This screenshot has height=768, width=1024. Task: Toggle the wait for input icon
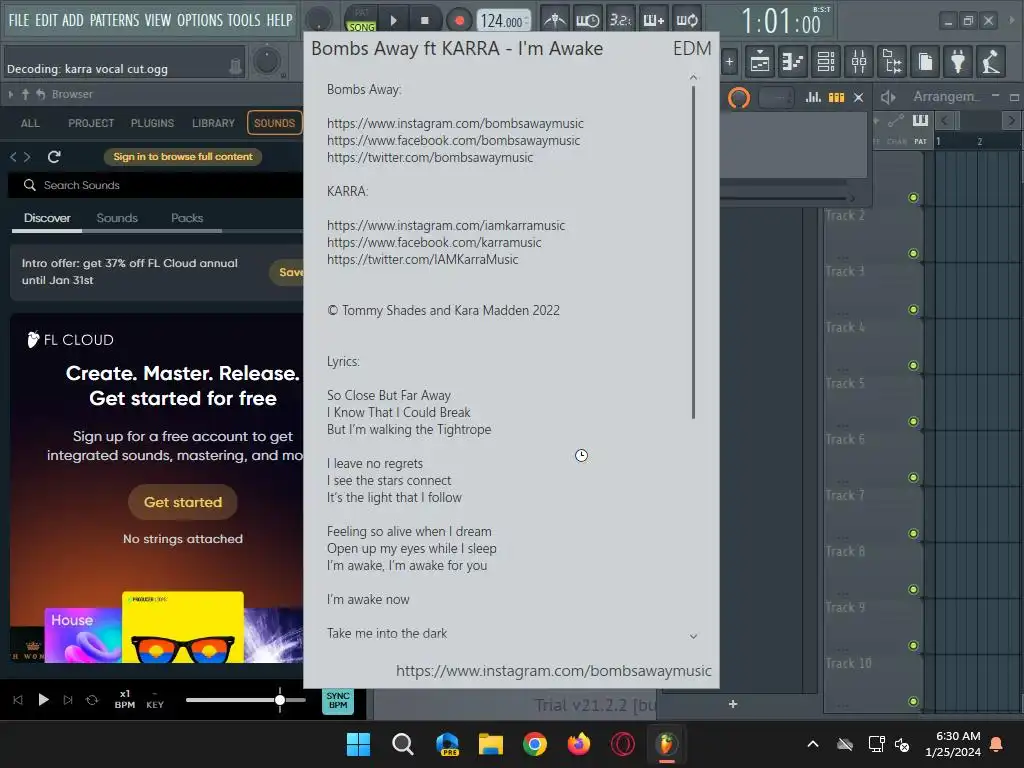[x=587, y=20]
